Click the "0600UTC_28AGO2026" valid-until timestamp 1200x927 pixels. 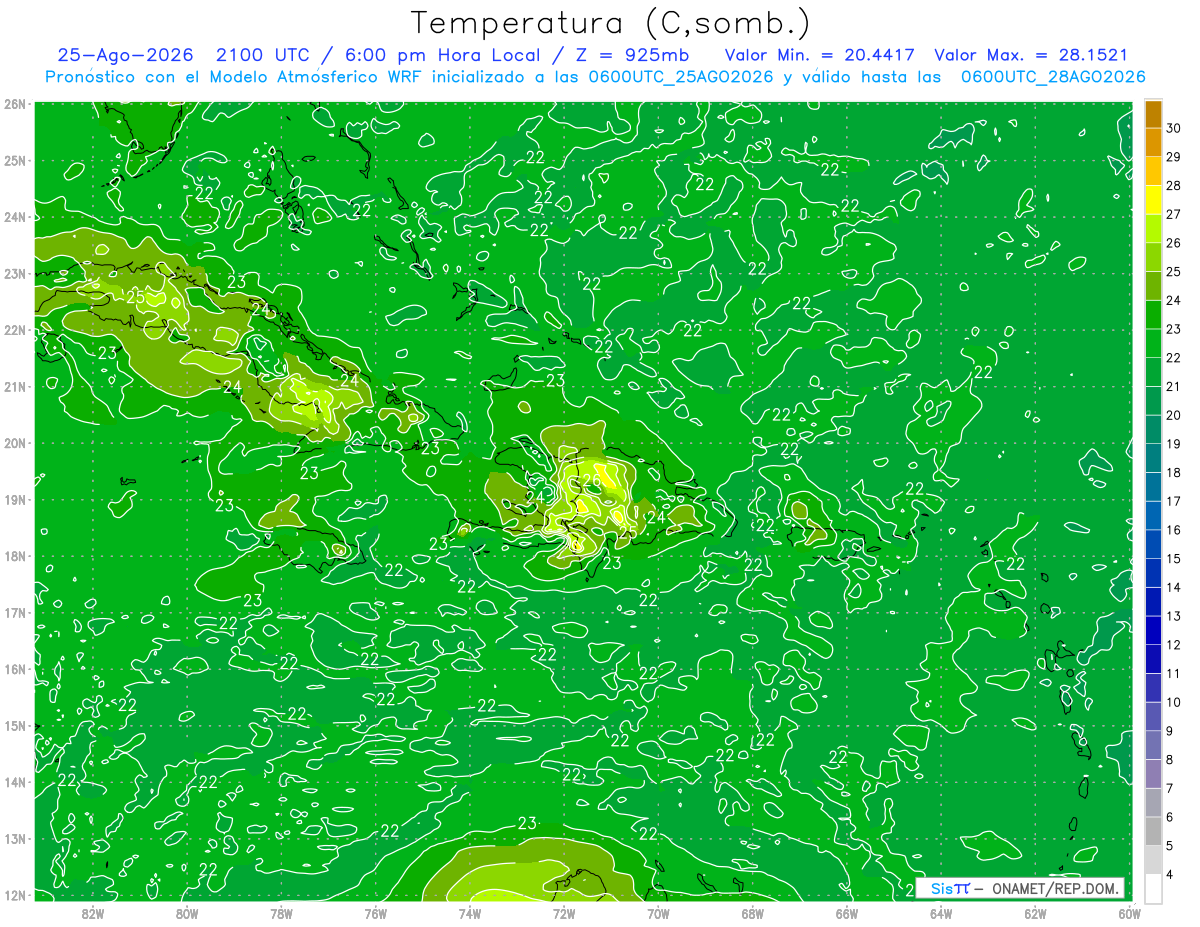pos(1052,77)
